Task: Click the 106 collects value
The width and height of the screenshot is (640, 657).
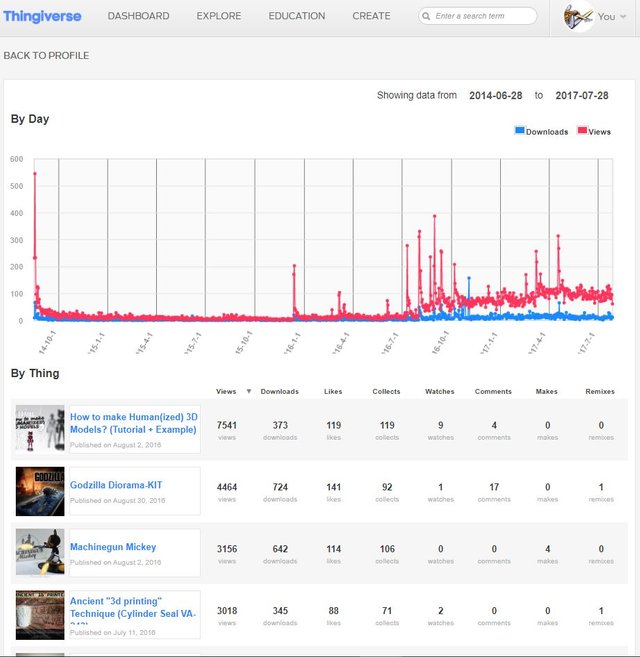Action: coord(387,549)
